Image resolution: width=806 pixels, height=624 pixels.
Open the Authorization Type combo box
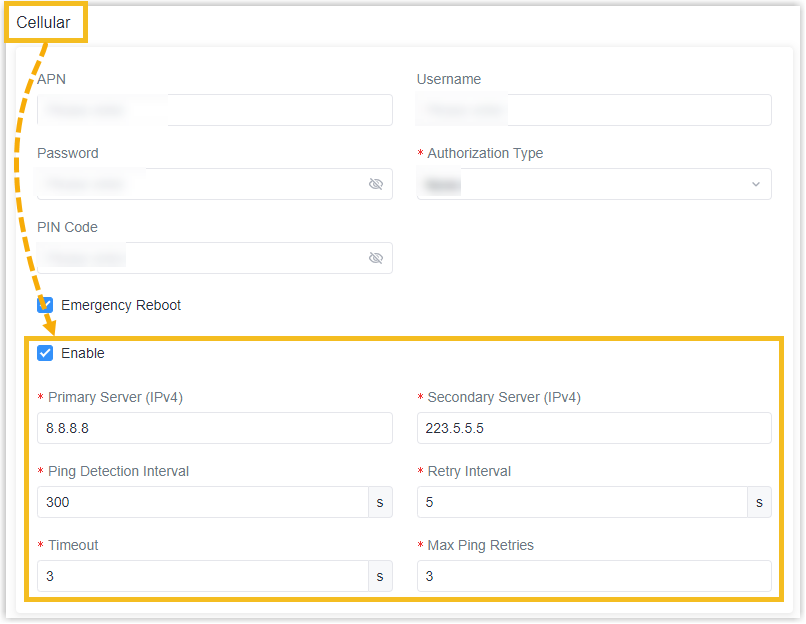(x=594, y=184)
